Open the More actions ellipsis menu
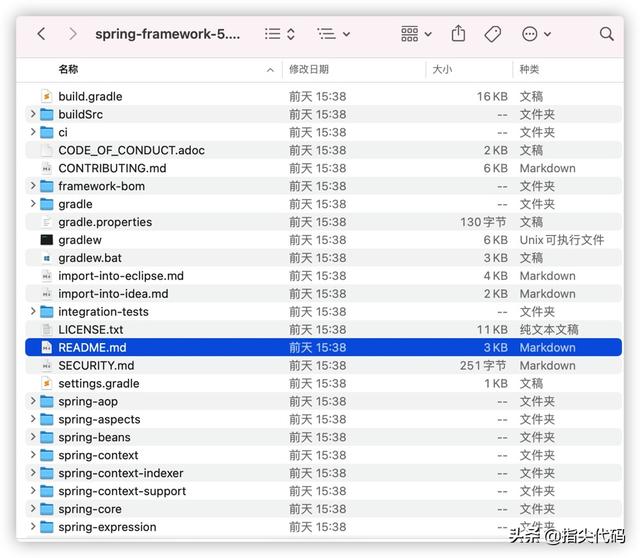 (536, 33)
